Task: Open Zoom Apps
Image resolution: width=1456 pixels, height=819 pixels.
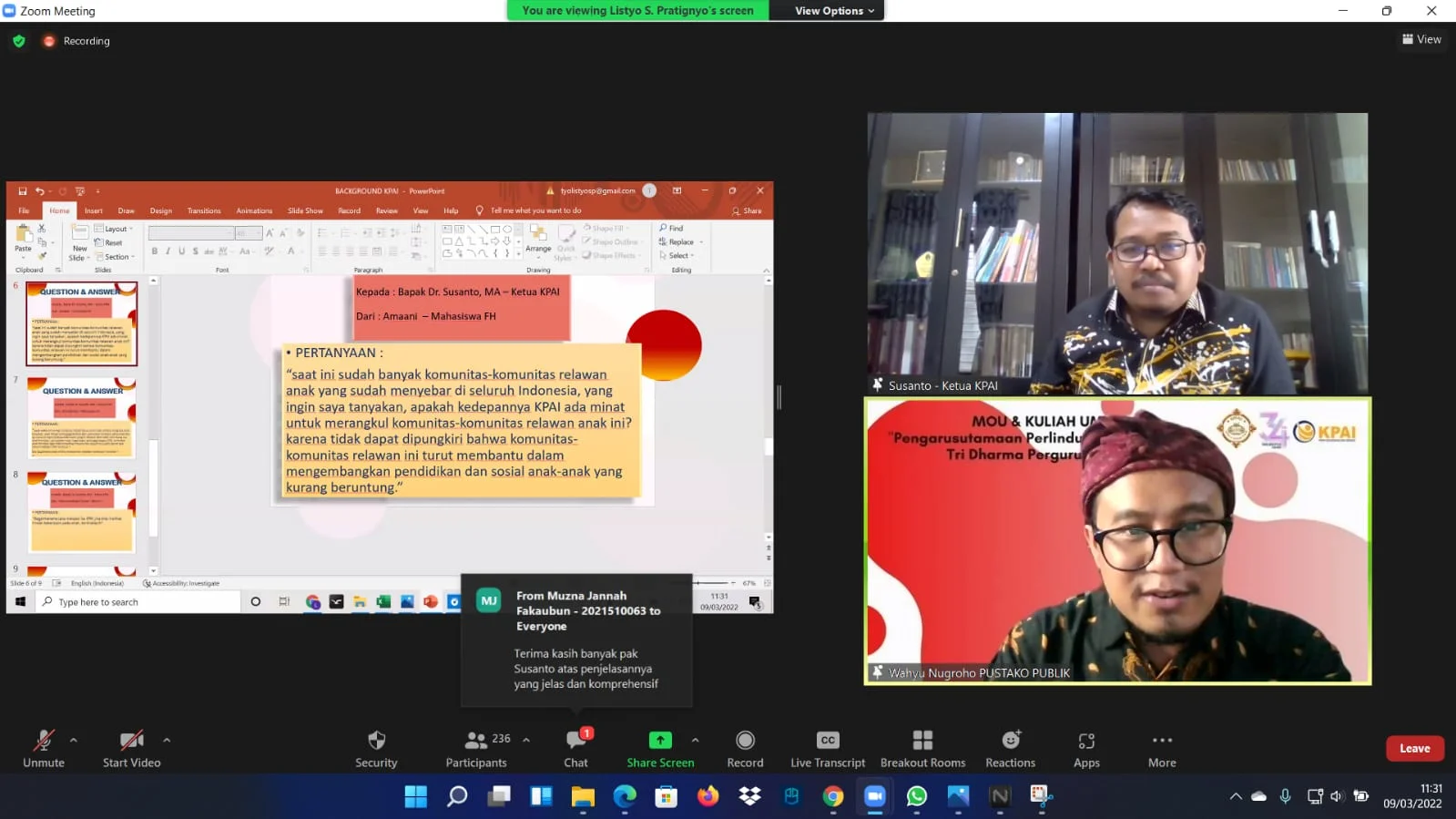Action: click(1086, 749)
